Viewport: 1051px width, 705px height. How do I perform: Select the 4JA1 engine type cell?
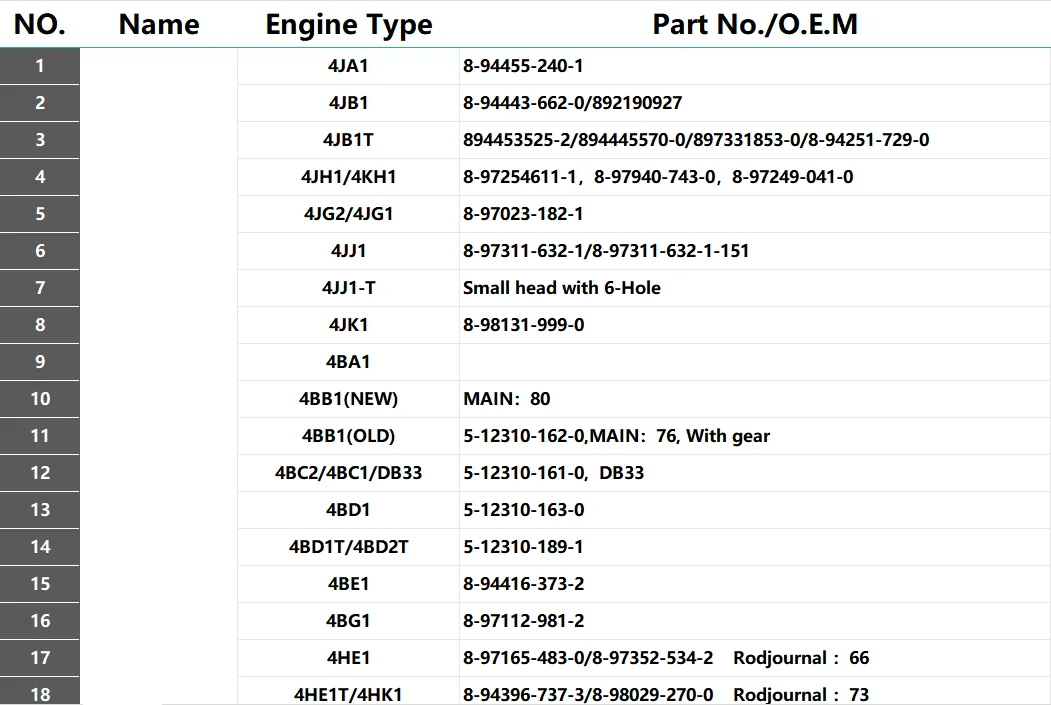pyautogui.click(x=347, y=66)
